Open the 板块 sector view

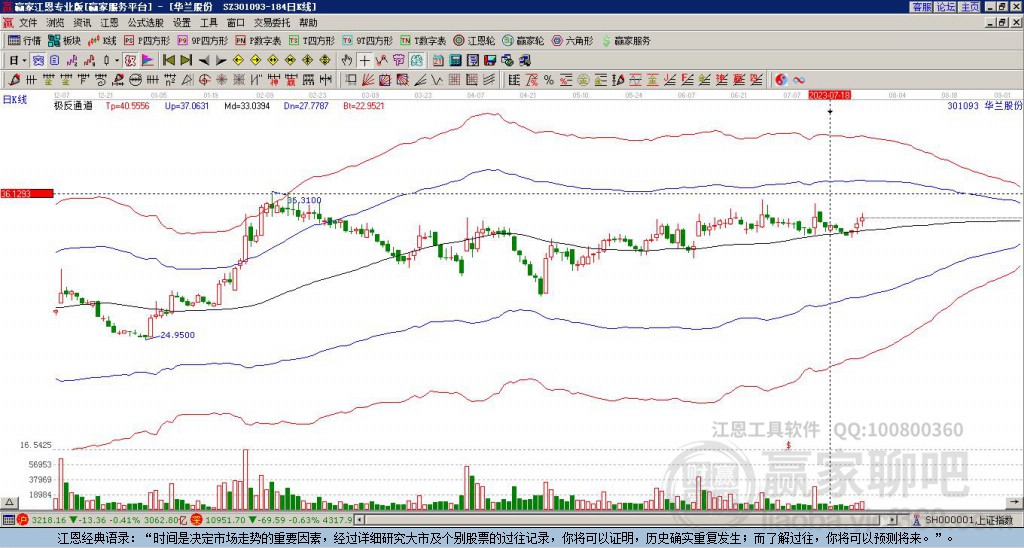[x=64, y=40]
